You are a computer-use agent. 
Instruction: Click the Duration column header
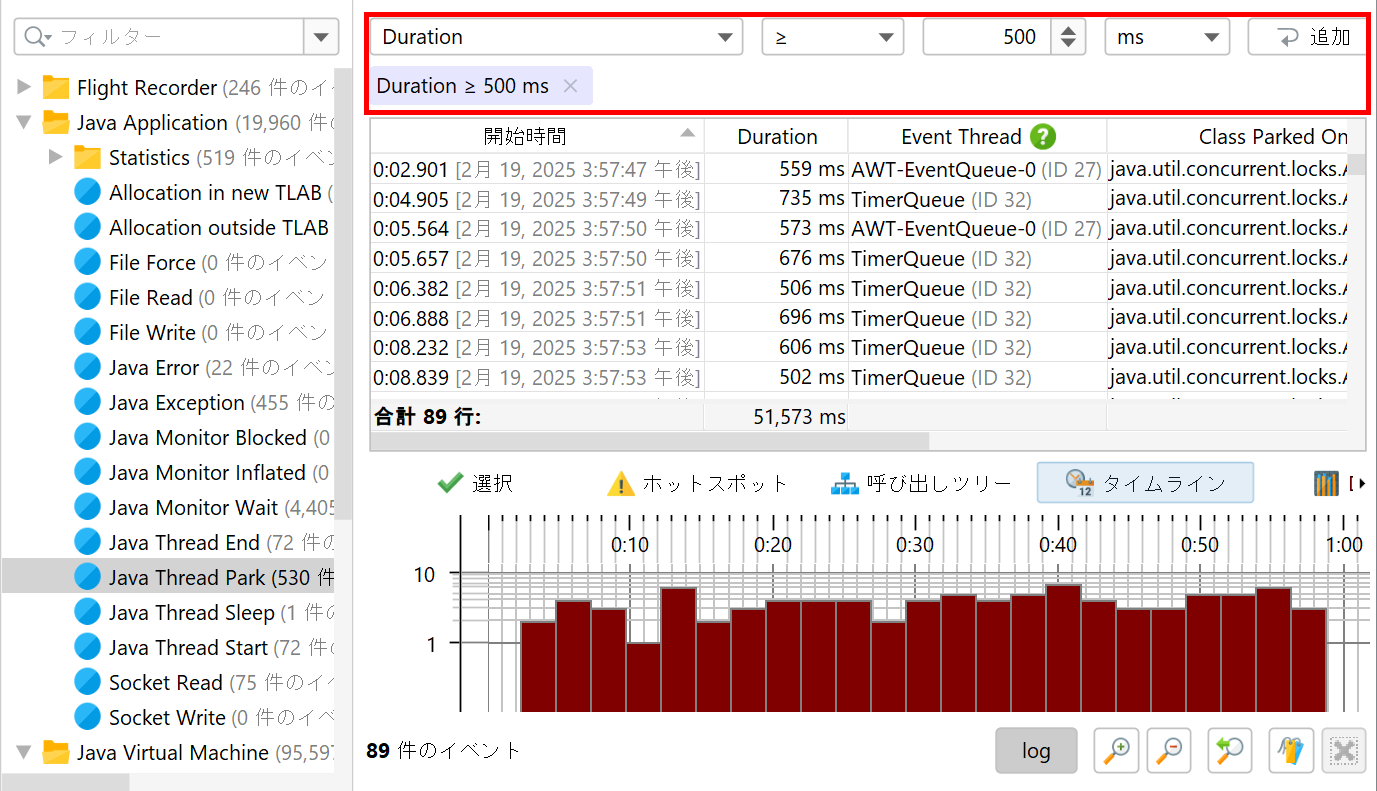pos(776,137)
